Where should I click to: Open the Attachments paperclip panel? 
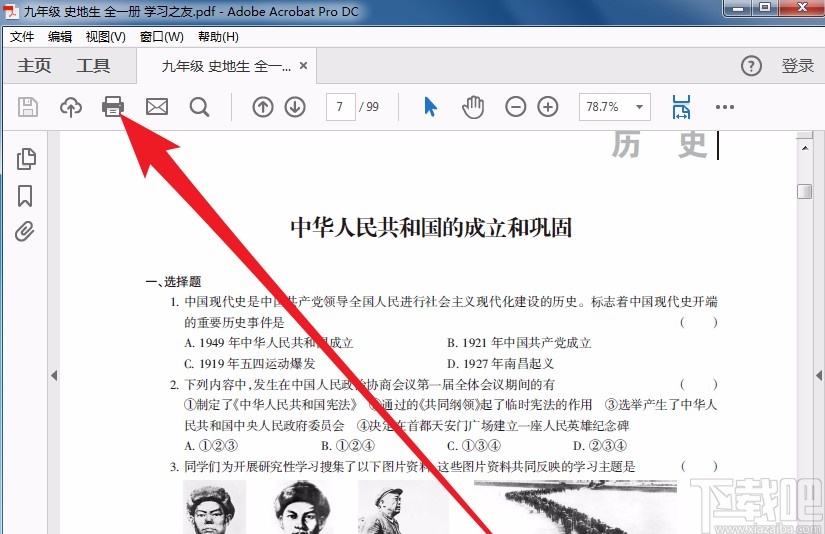(25, 231)
